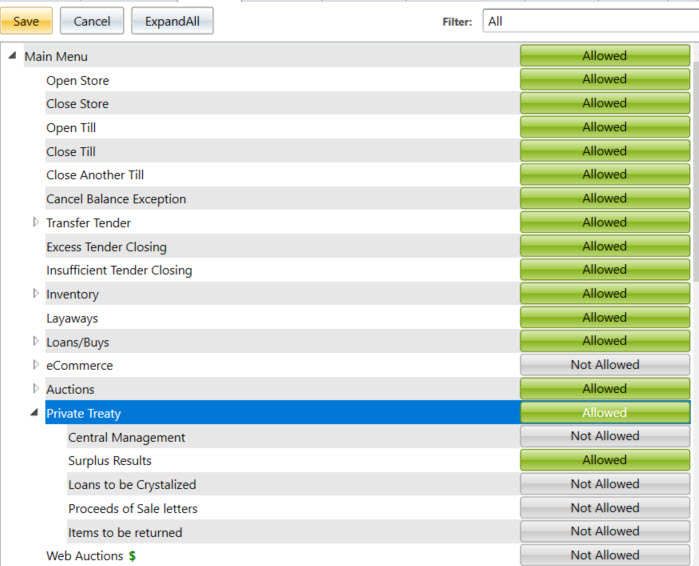Focus the Filter input field
The width and height of the screenshot is (699, 566).
click(590, 21)
